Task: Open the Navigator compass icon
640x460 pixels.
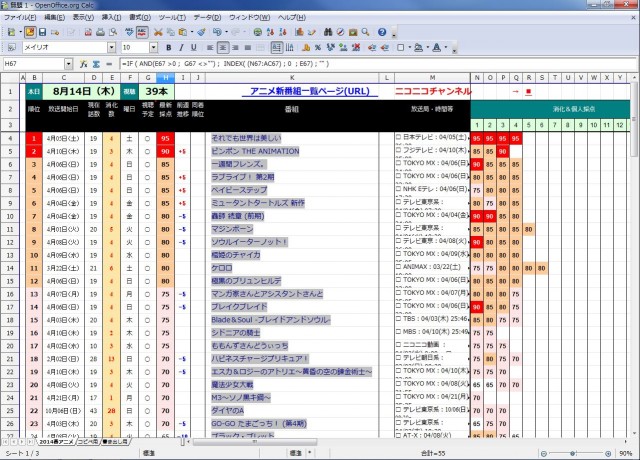Action: (340, 32)
